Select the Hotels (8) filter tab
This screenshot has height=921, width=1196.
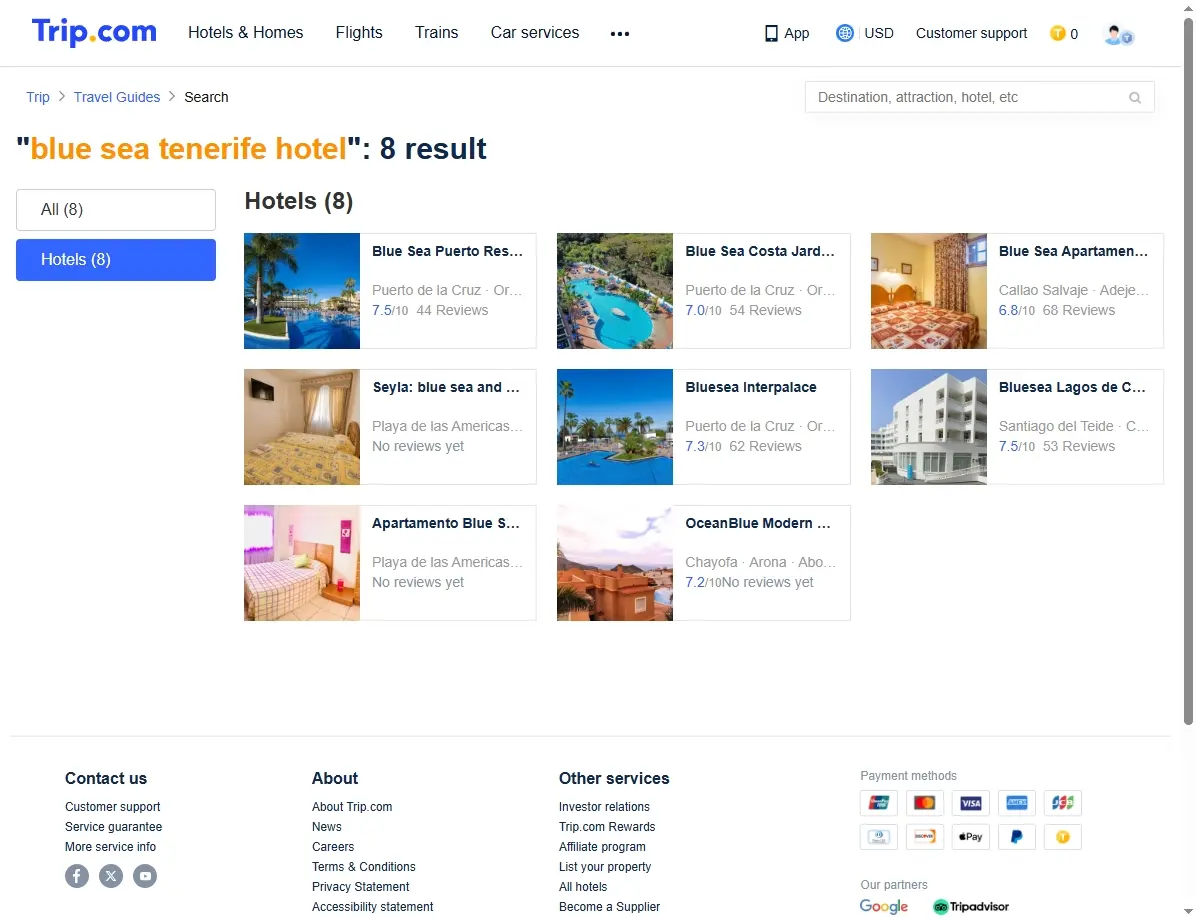[116, 260]
